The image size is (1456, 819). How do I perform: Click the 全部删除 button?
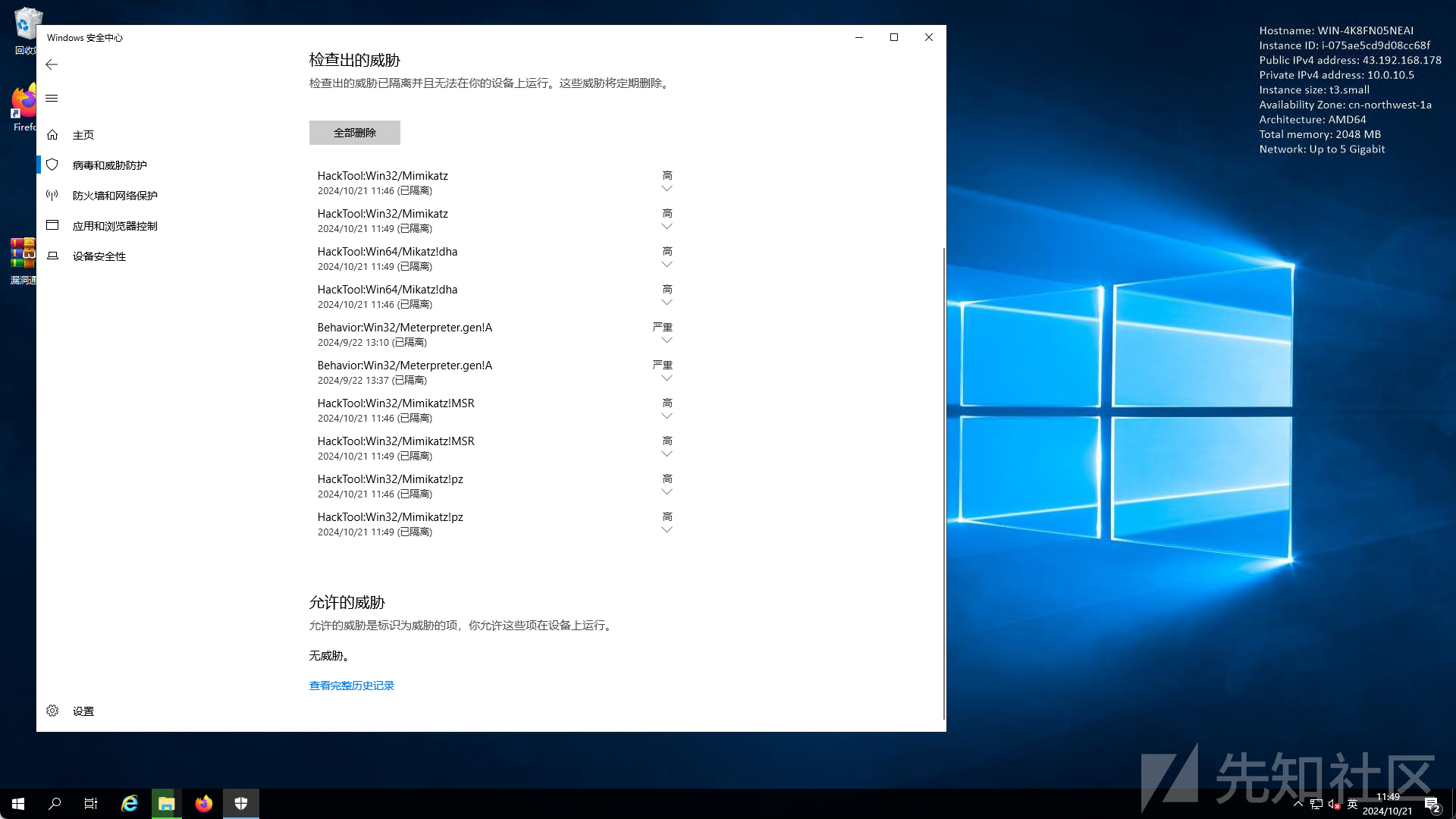(x=355, y=133)
